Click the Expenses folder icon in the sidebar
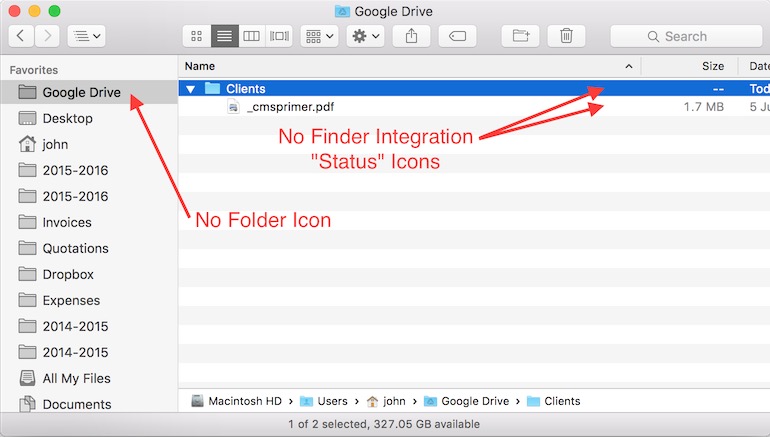This screenshot has width=770, height=437. point(27,300)
